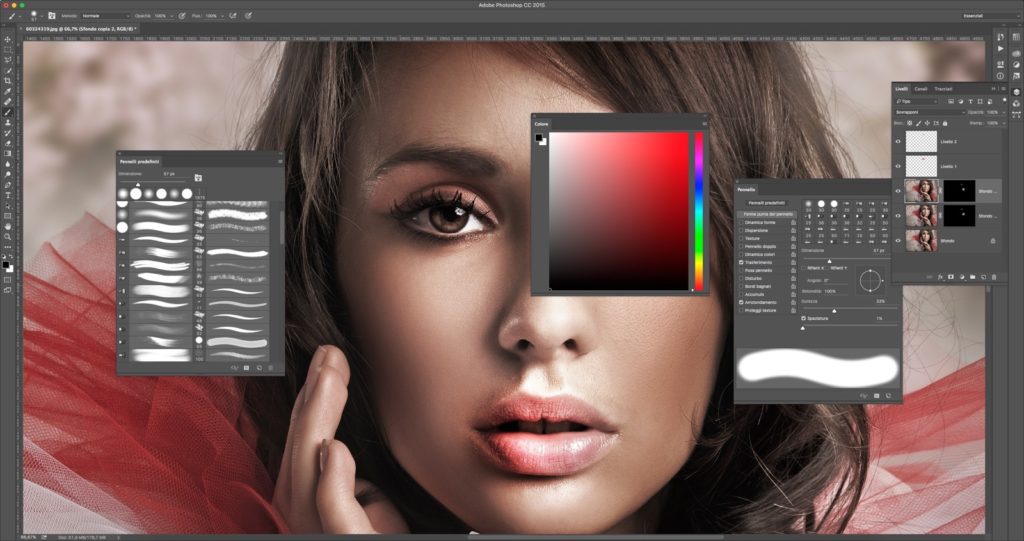Screen dimensions: 1024x541
Task: Lock all with the padlock icon
Action: 945,123
